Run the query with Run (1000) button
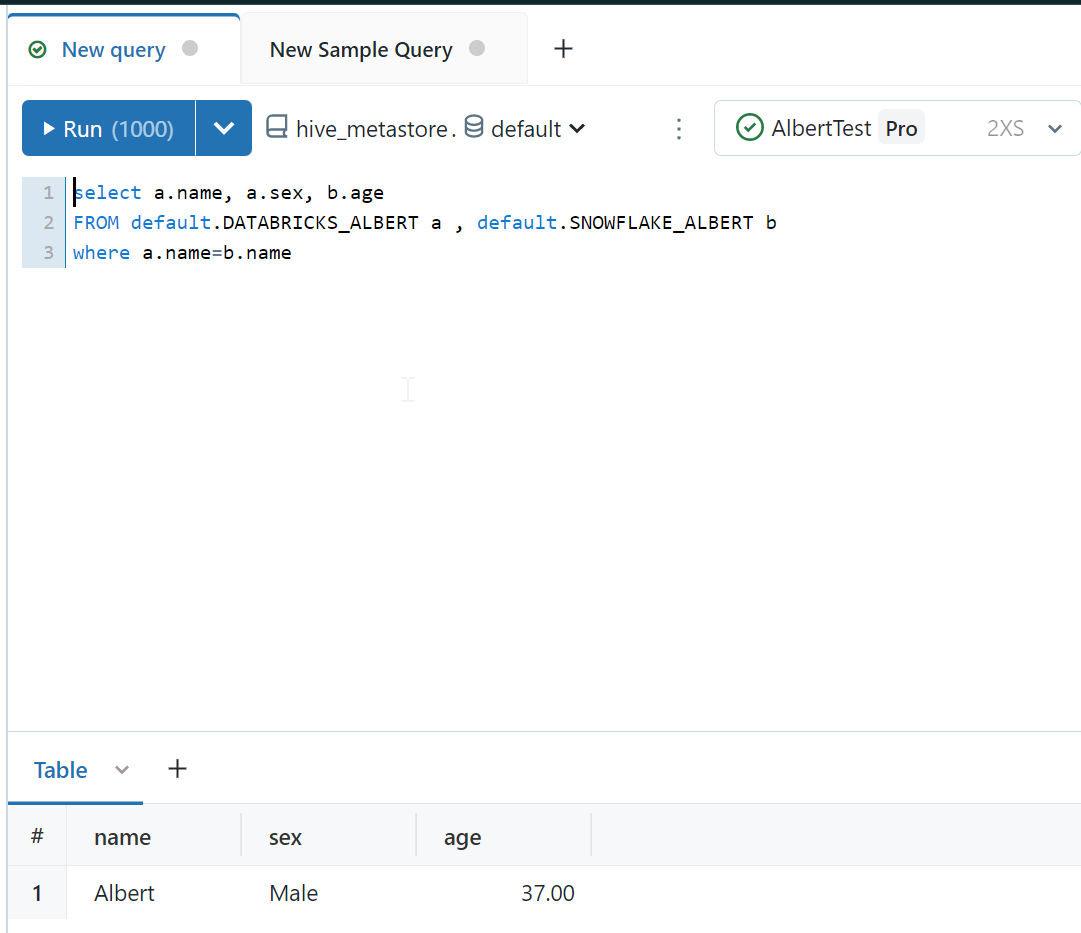Viewport: 1081px width, 933px height. tap(107, 128)
